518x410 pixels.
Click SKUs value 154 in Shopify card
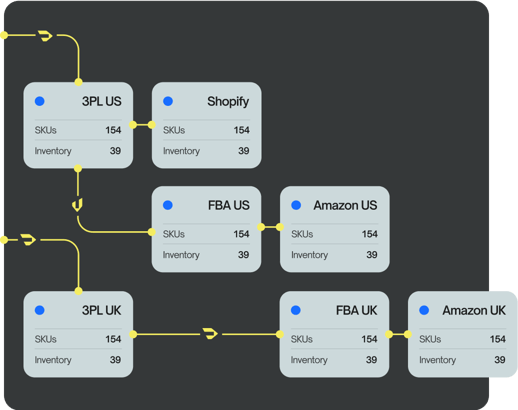coord(242,130)
